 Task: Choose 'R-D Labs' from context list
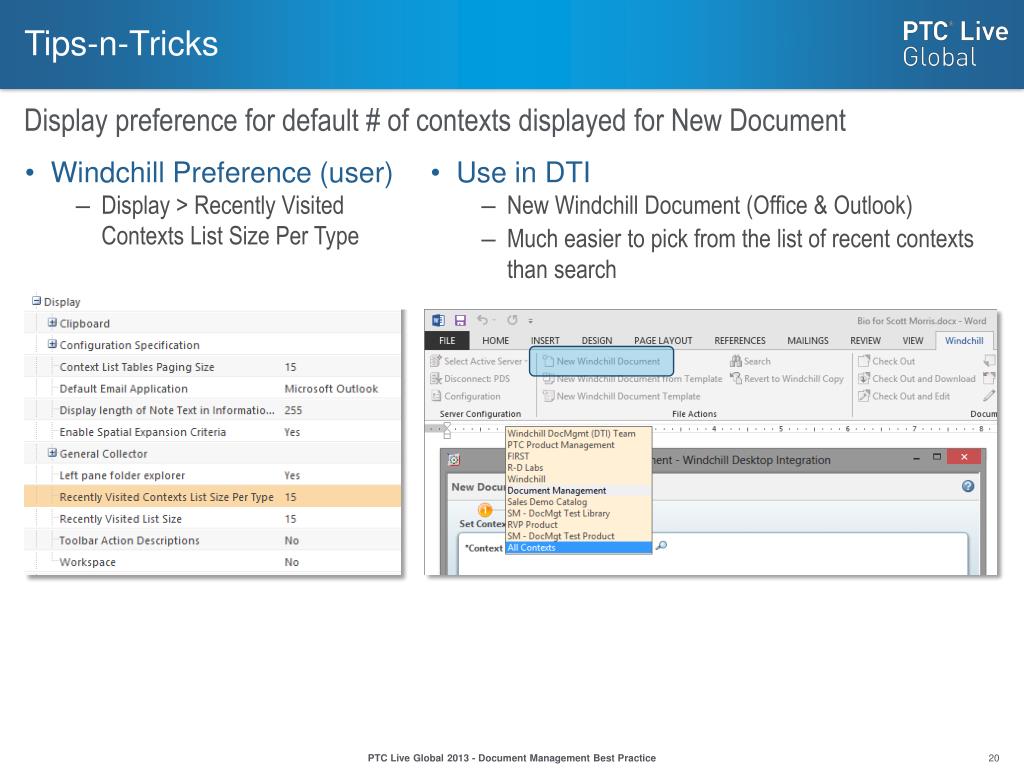[579, 468]
